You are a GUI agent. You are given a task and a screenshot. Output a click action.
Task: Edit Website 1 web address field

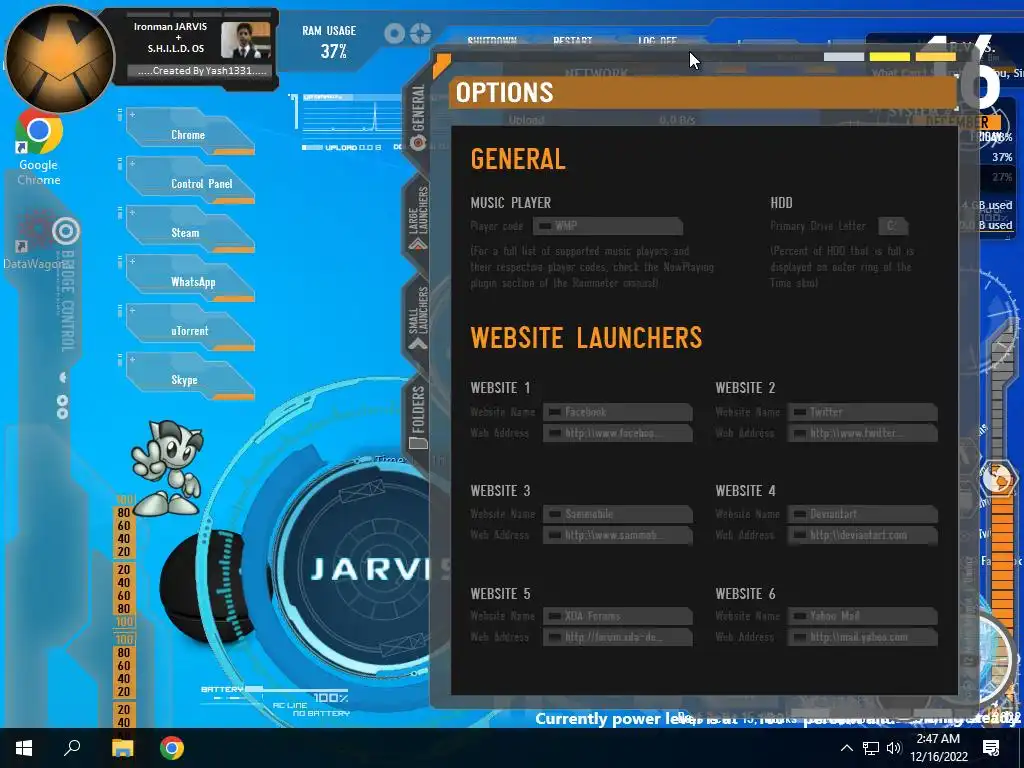(x=618, y=433)
